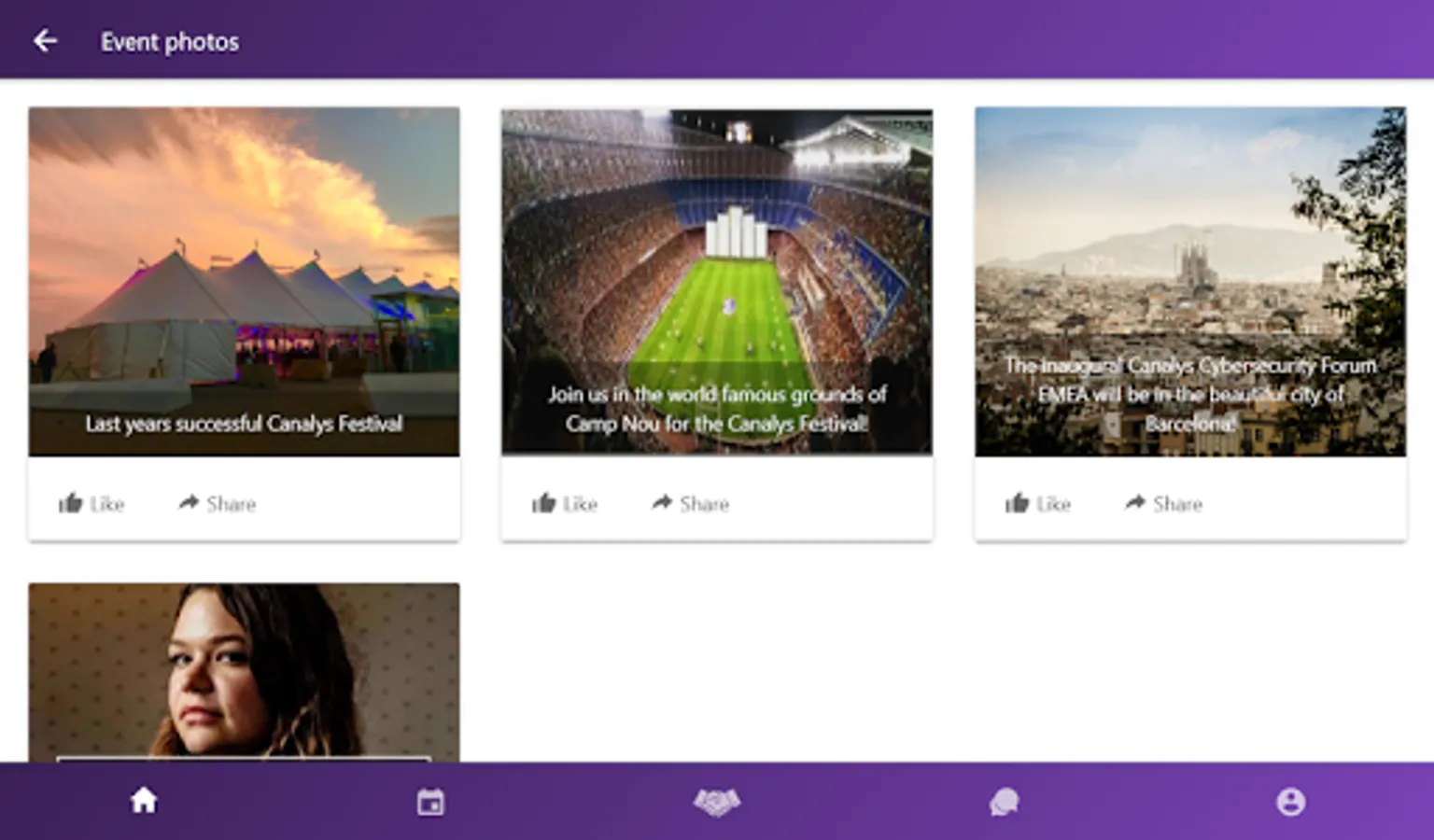This screenshot has width=1434, height=840.
Task: Open the handshake networking icon
Action: tap(717, 802)
